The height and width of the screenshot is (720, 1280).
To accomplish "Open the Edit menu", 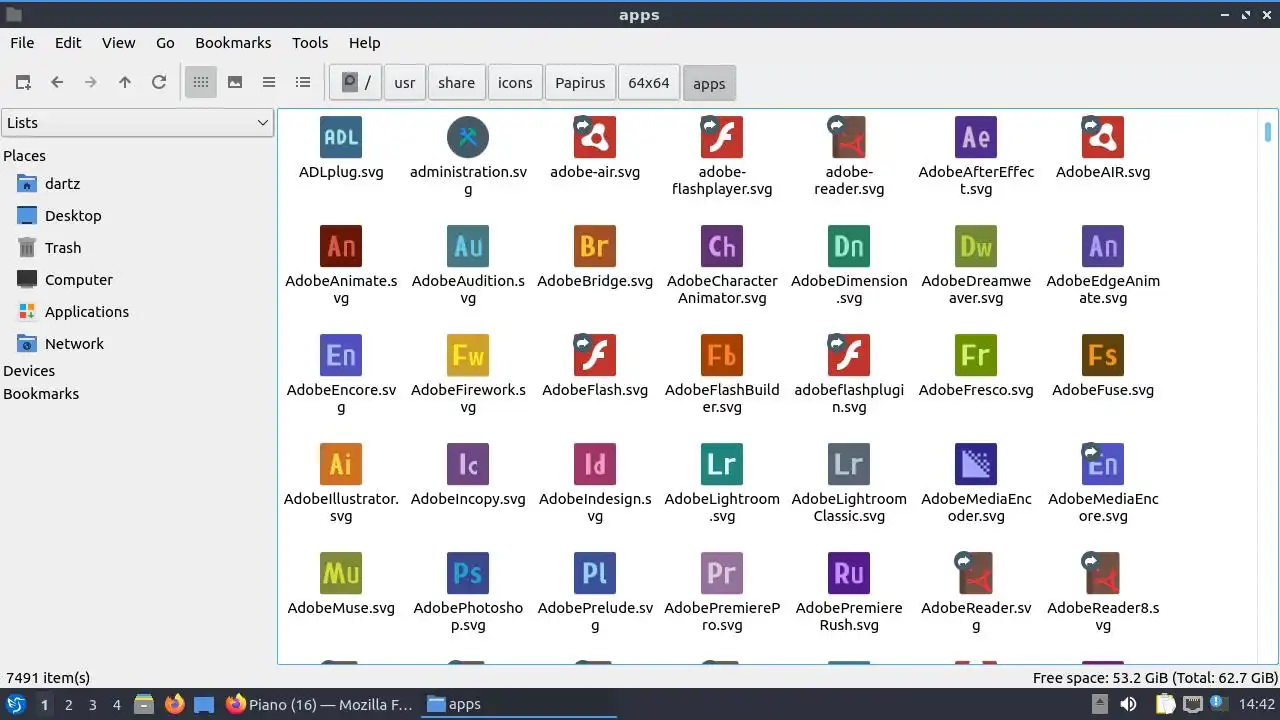I will (68, 43).
